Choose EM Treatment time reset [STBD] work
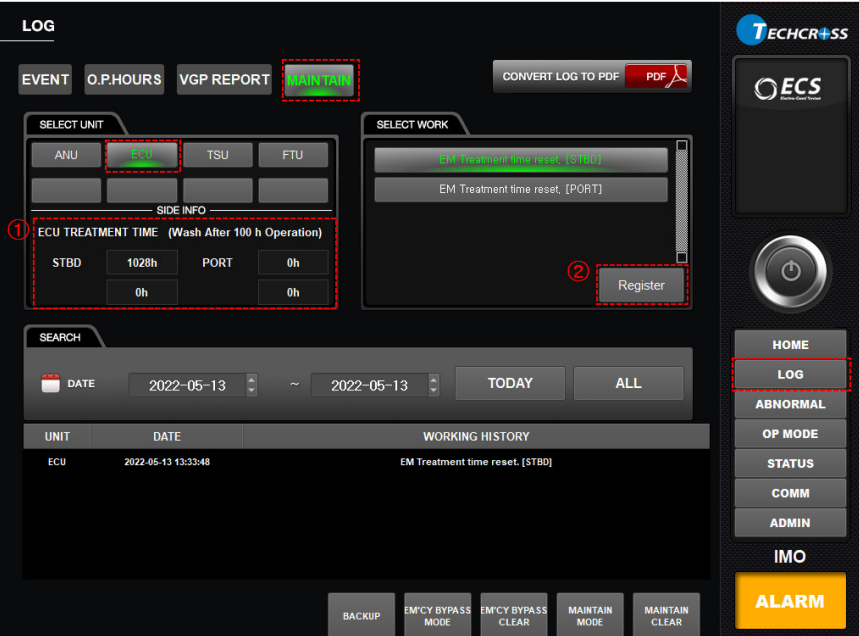859x636 pixels. [x=520, y=160]
